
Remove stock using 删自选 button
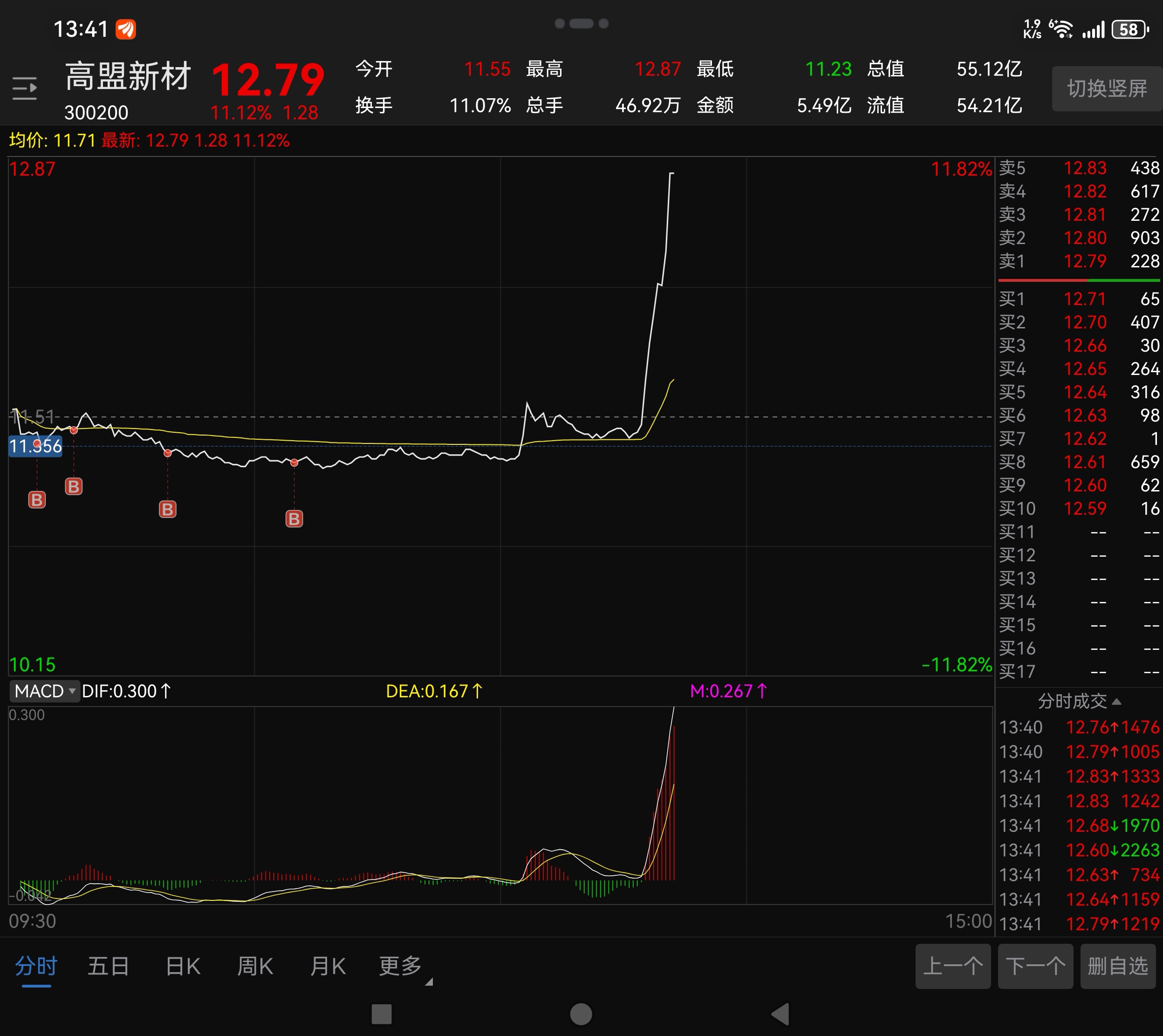click(x=1117, y=966)
